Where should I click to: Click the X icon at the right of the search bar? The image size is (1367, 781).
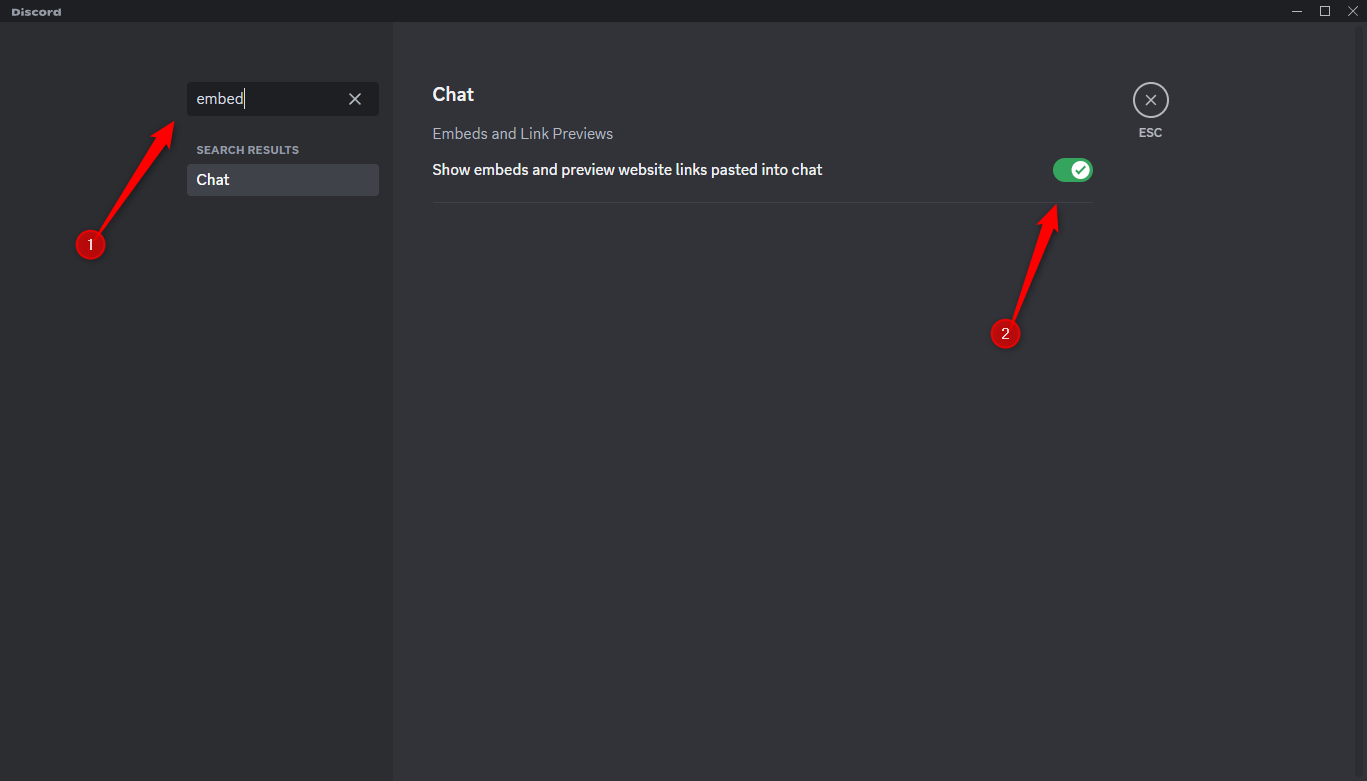pos(355,98)
